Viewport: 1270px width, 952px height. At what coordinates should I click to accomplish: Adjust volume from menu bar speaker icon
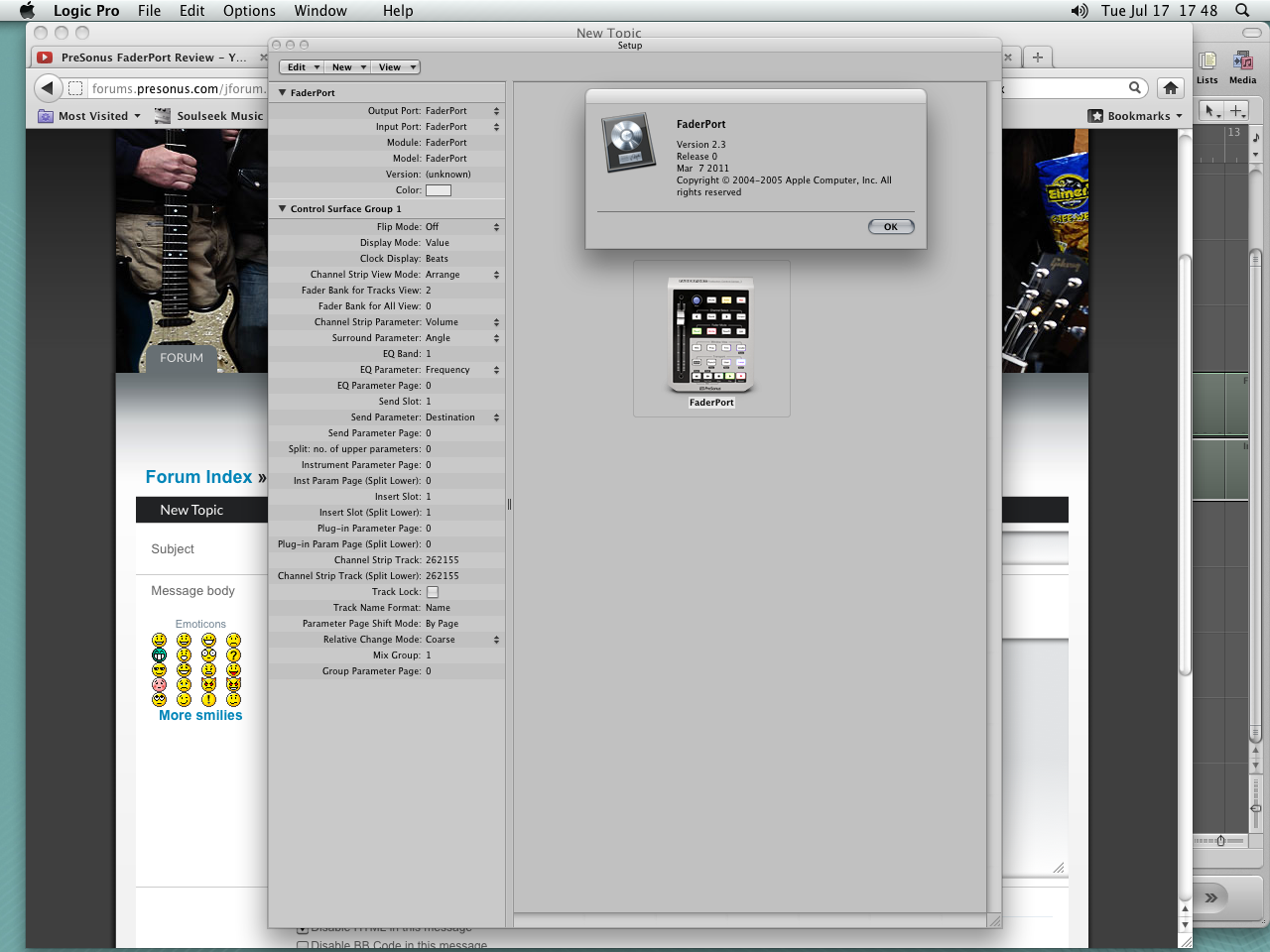1079,11
